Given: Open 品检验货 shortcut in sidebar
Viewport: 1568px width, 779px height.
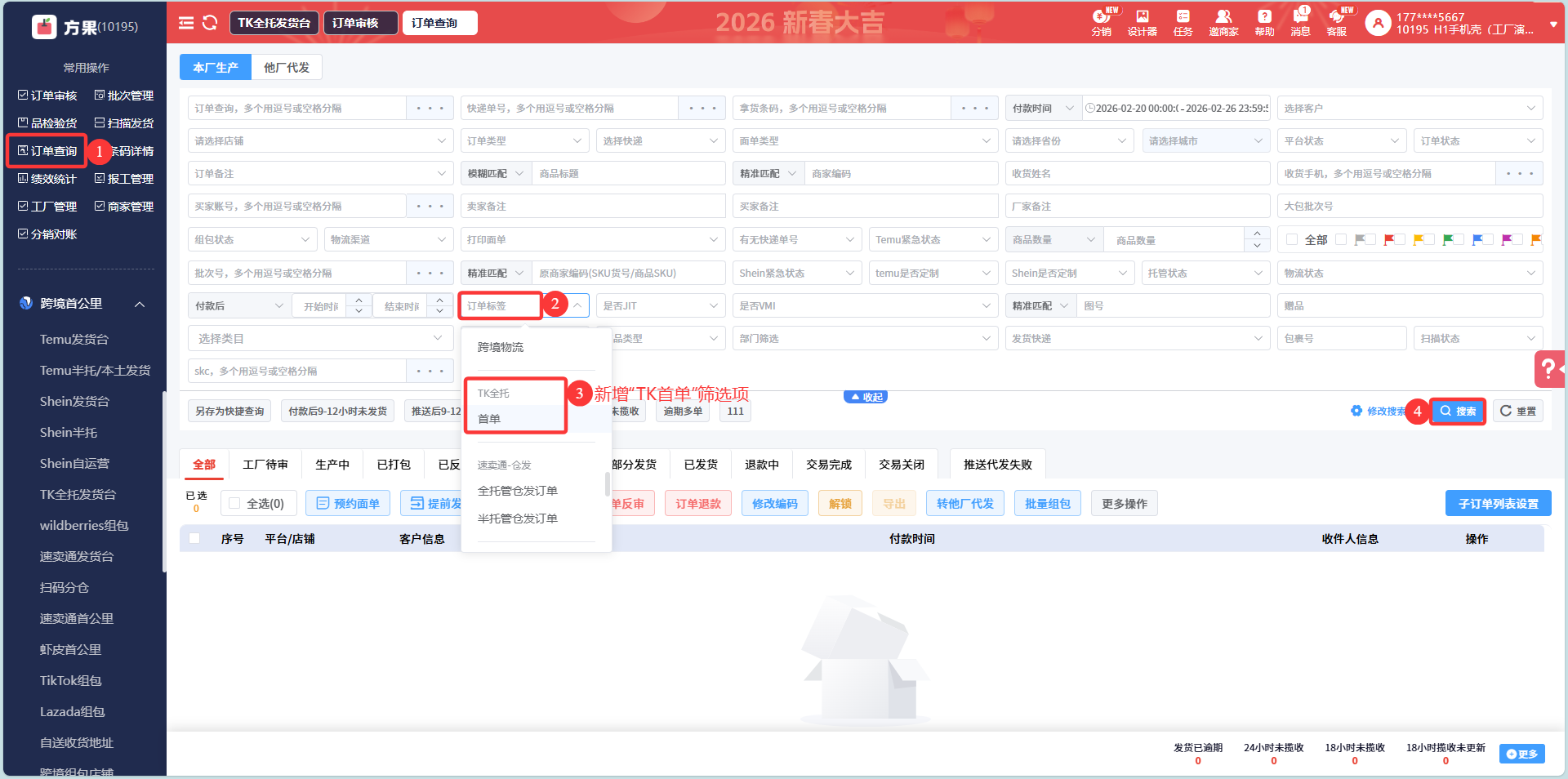Looking at the screenshot, I should (47, 123).
